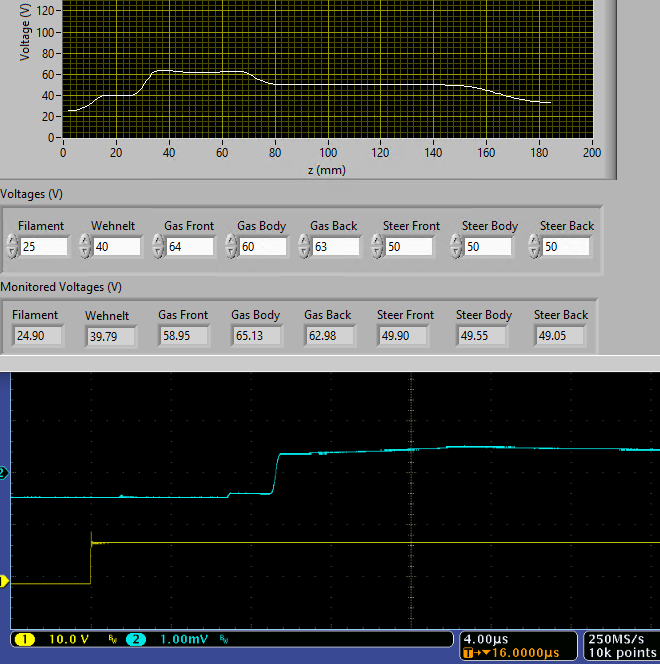
Task: Select the cyan channel 2 badge in readout bar
Action: coord(137,639)
